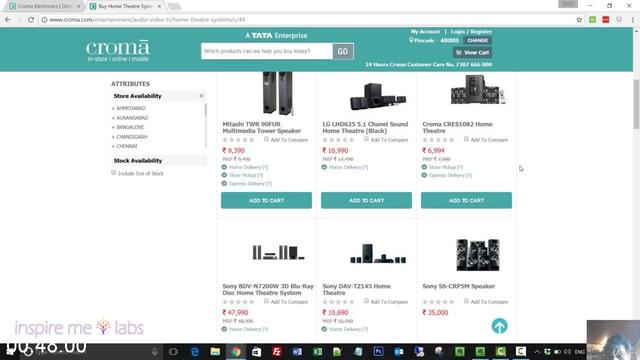The image size is (640, 360).
Task: Click the site information icon in the address bar
Action: [44, 20]
